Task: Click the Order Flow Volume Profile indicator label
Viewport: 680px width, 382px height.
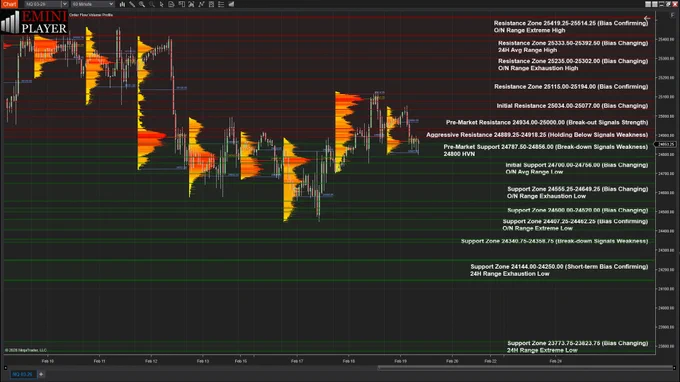Action: pos(91,15)
